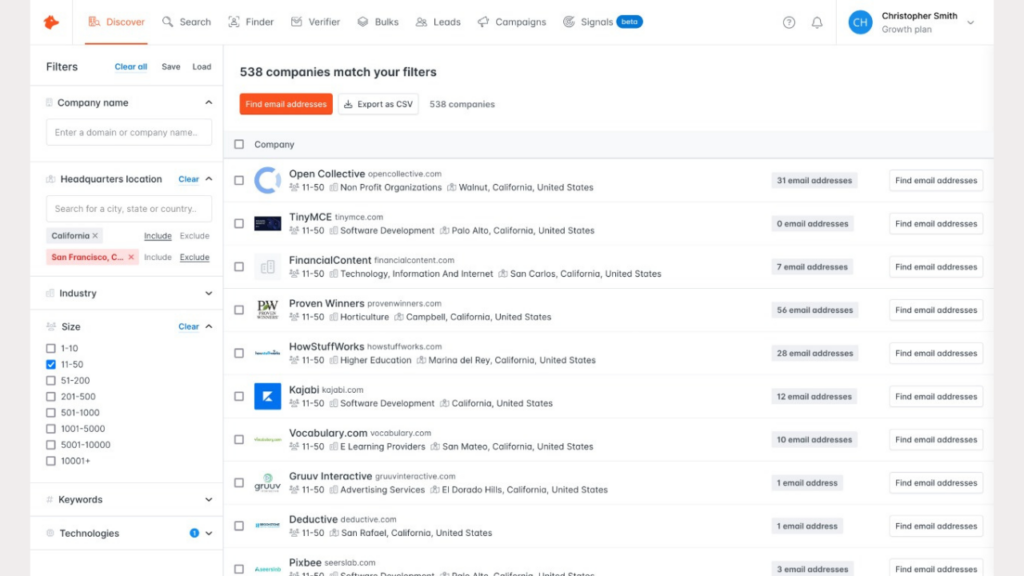Enable the 51-200 size checkbox
The image size is (1024, 576).
coord(51,381)
